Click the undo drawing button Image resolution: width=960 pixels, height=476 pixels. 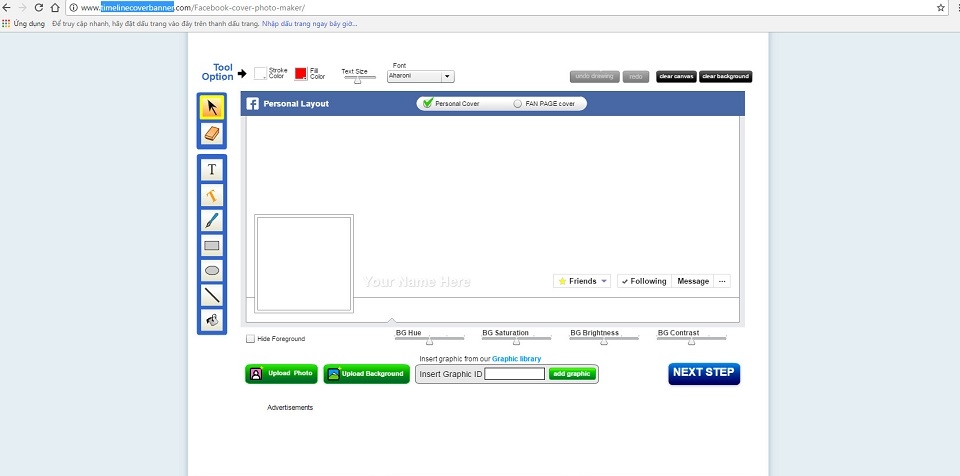tap(594, 77)
